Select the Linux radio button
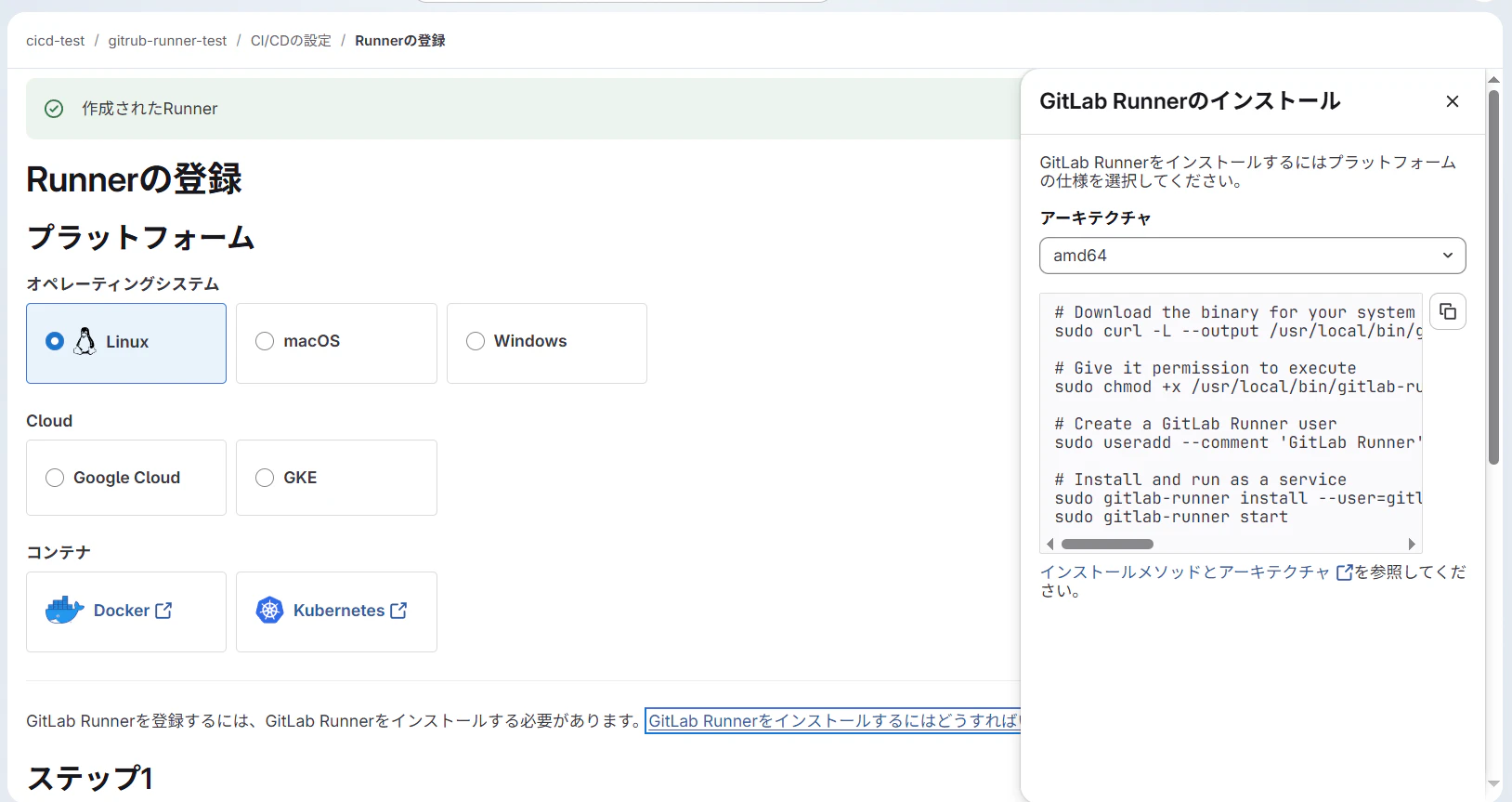 pos(55,341)
